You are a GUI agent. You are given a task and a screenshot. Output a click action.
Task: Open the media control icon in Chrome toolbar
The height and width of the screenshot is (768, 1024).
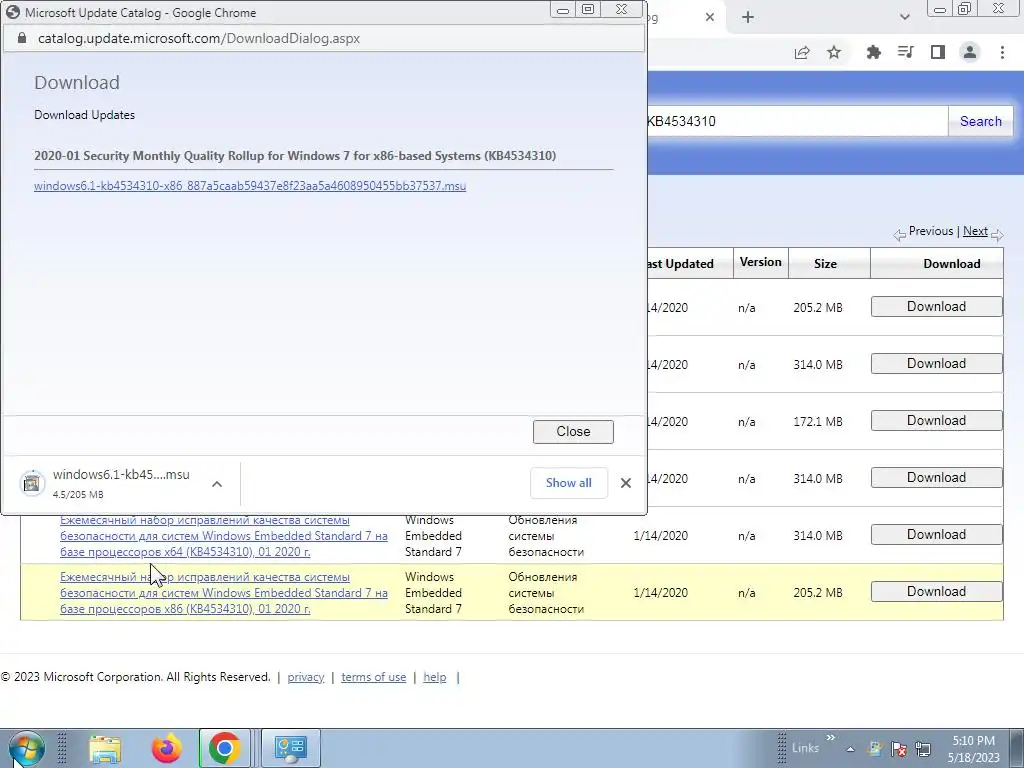pyautogui.click(x=905, y=52)
